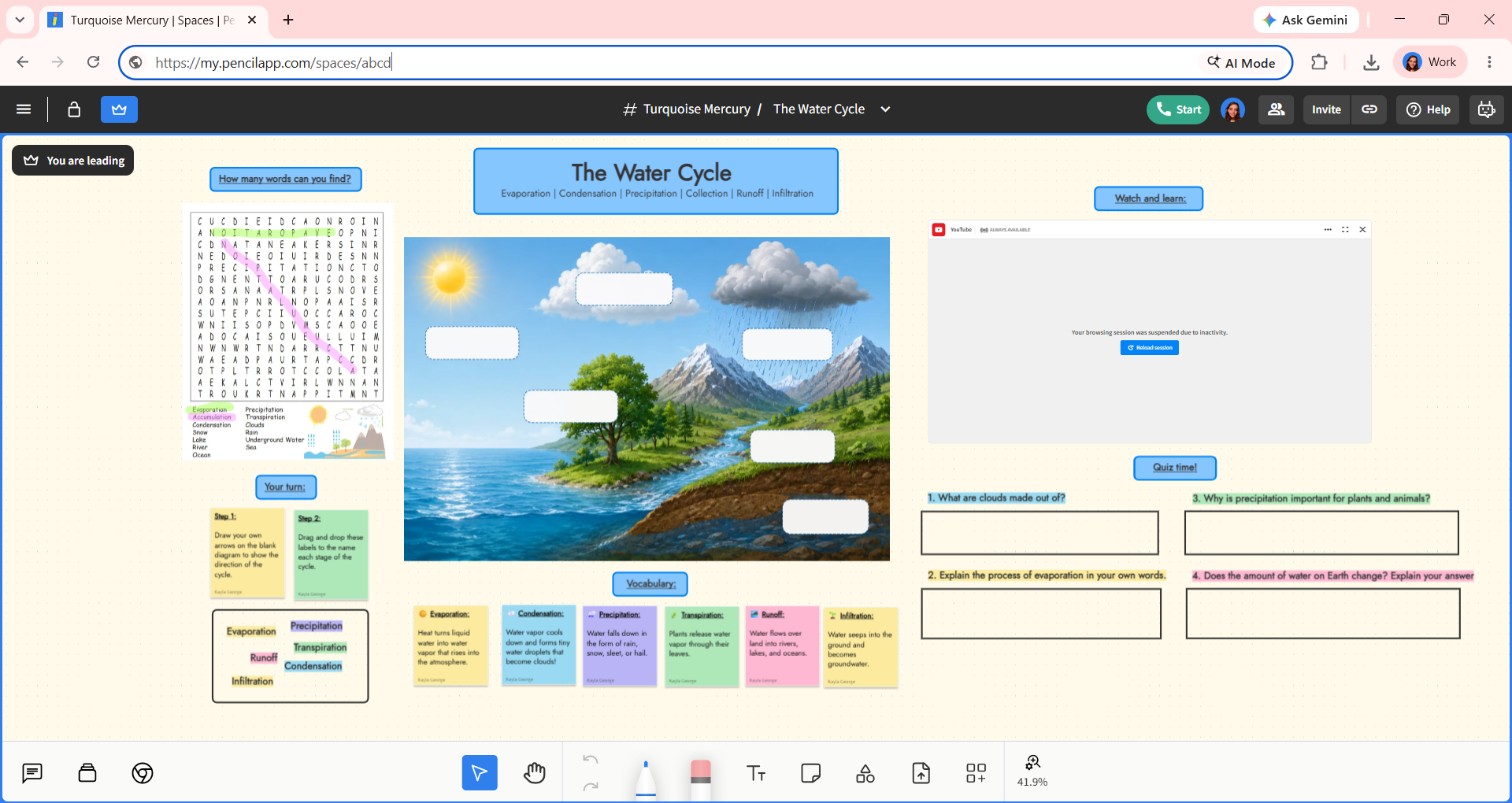Select the Infiltration vocabulary sticky note

[861, 647]
